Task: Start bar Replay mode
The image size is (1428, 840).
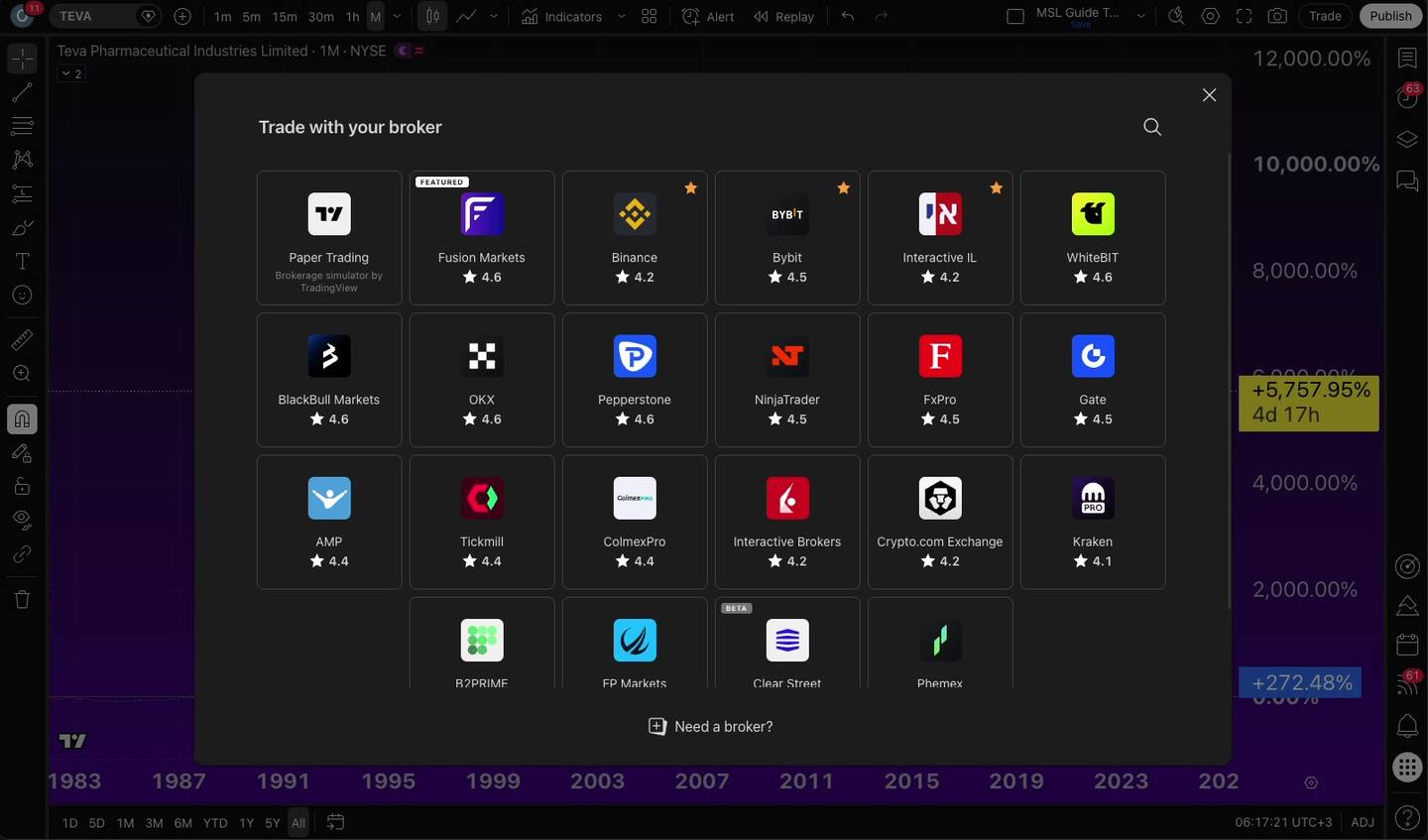Action: [x=783, y=17]
